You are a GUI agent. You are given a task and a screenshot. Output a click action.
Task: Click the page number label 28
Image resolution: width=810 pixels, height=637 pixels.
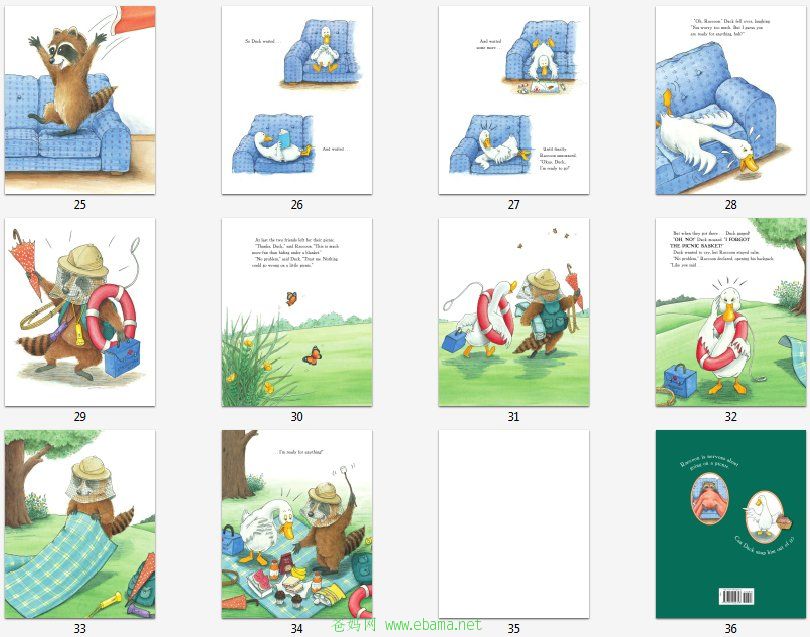coord(730,205)
